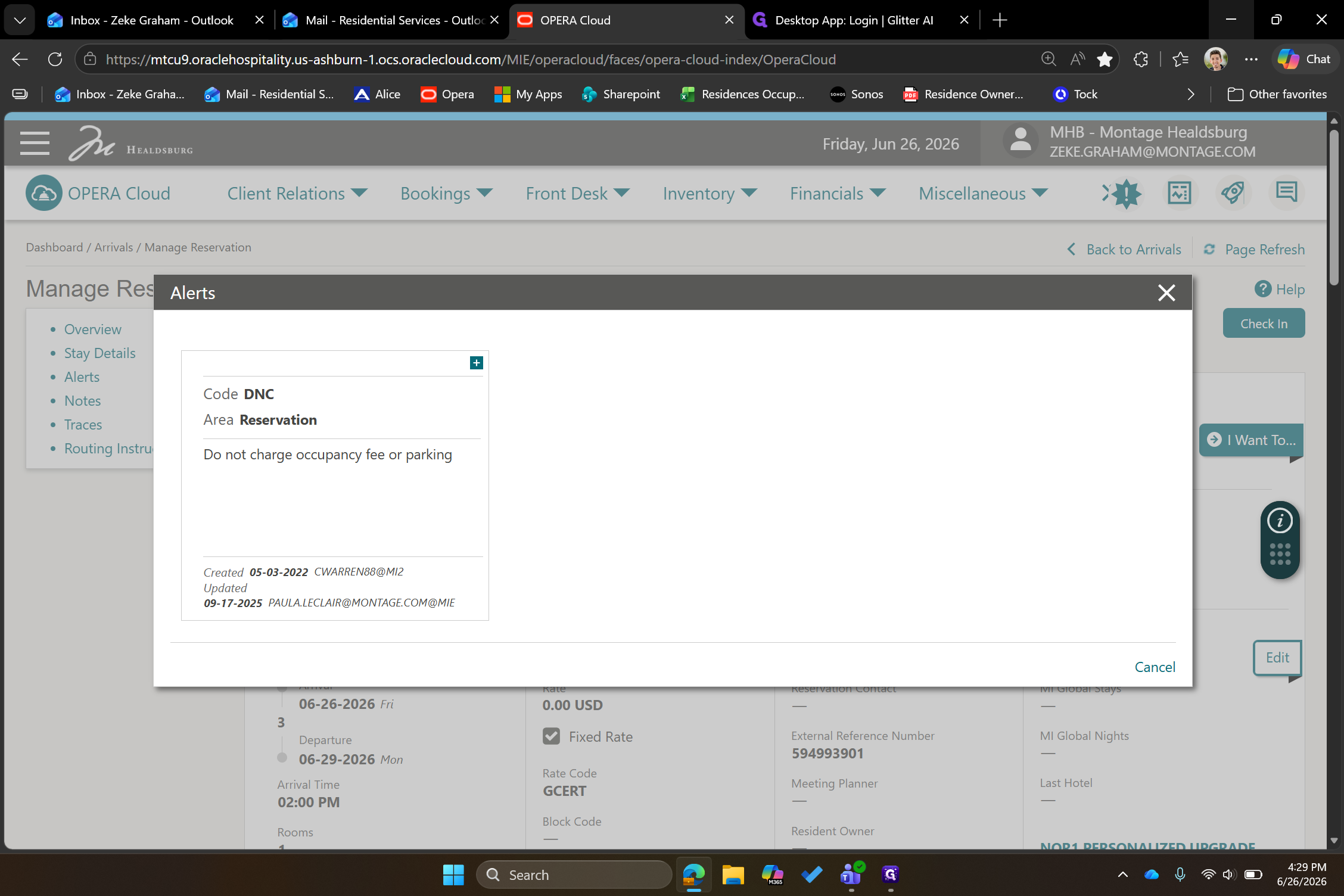This screenshot has height=896, width=1344.
Task: Open the Bookings menu
Action: [446, 193]
